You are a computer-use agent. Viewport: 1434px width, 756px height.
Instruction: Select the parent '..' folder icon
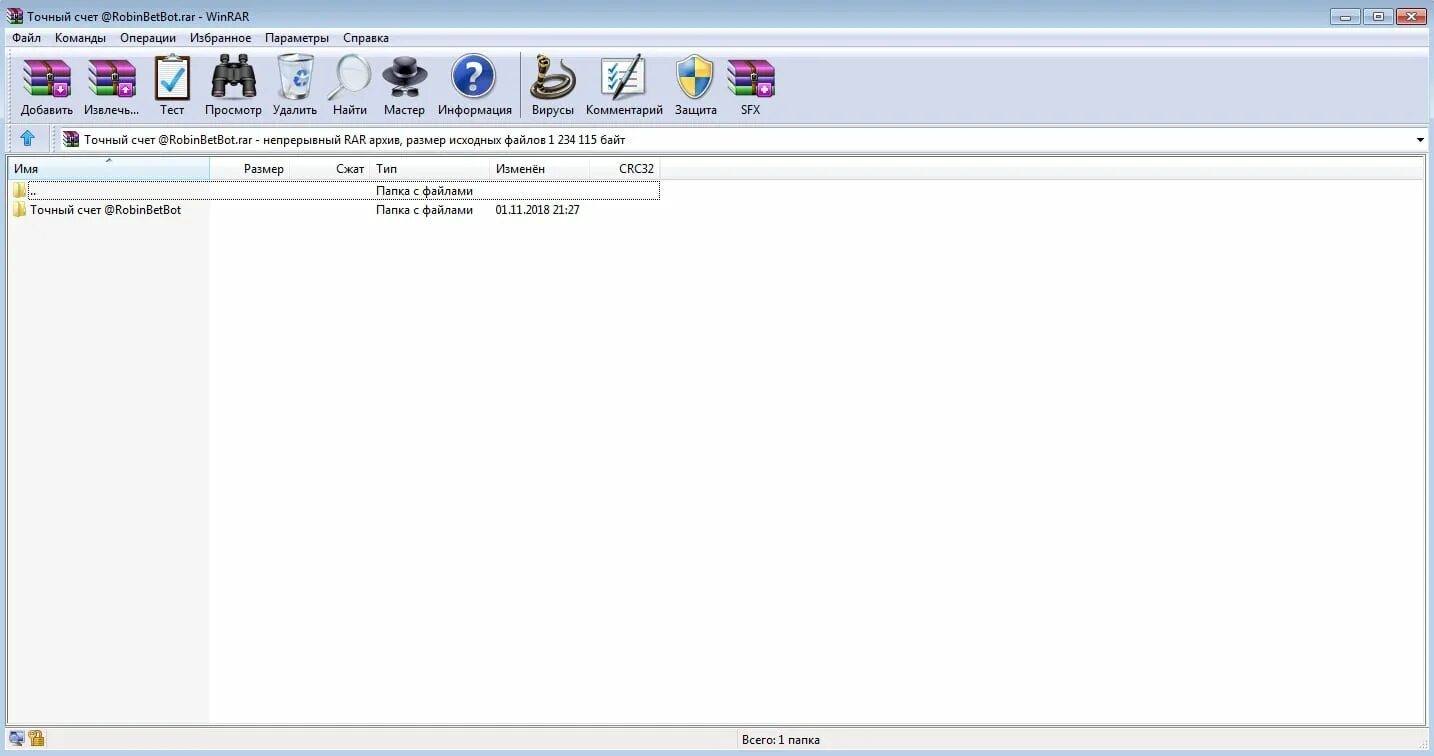pyautogui.click(x=19, y=190)
